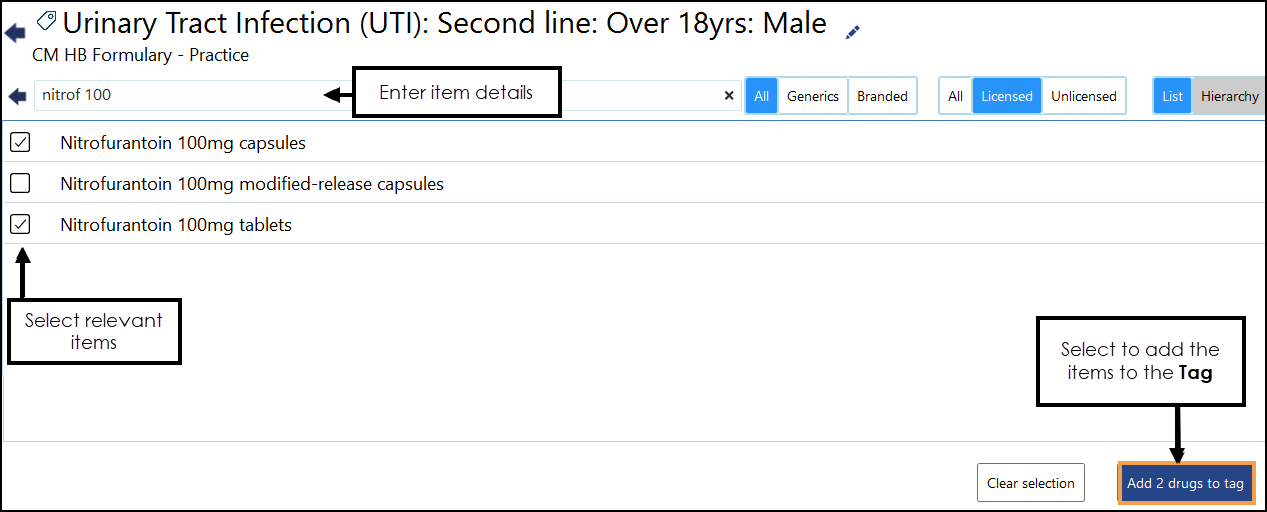Click the tag icon before the title
This screenshot has height=512, width=1267.
pyautogui.click(x=46, y=22)
